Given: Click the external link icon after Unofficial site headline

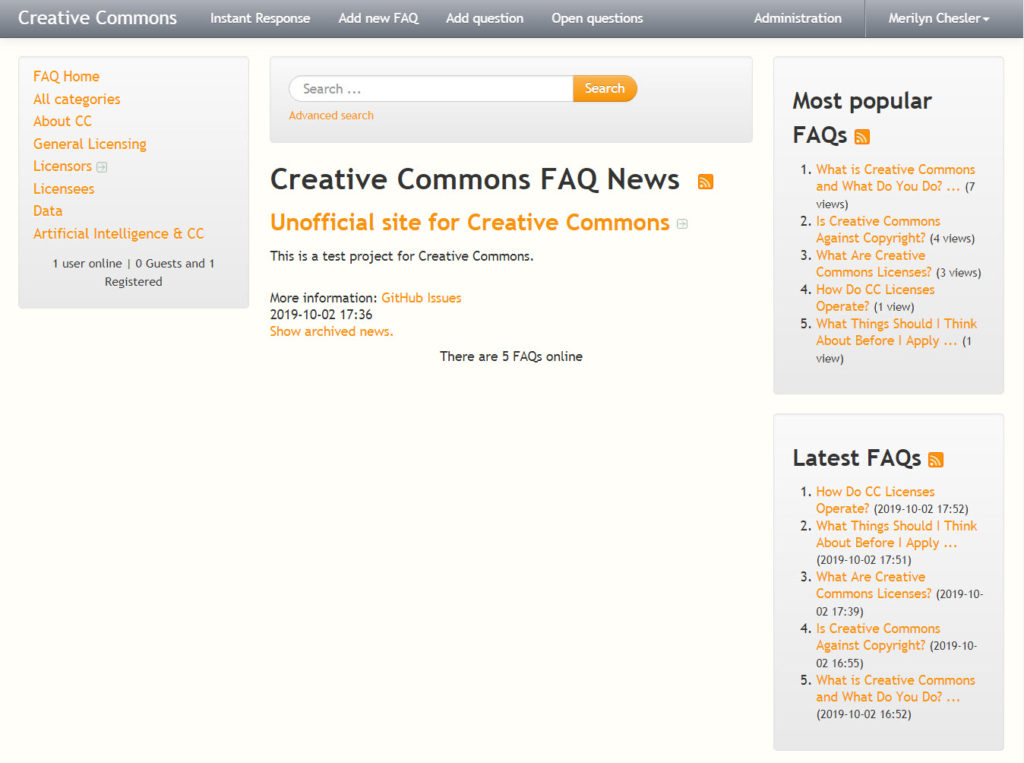Looking at the screenshot, I should coord(682,224).
